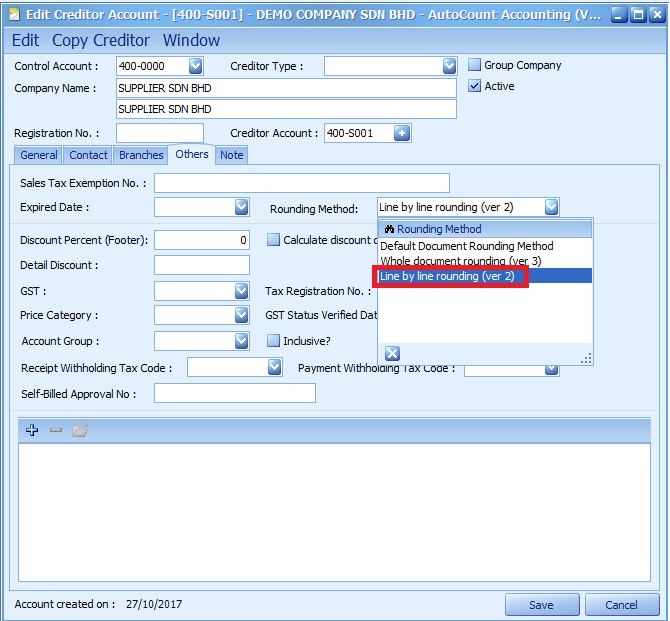Toggle the Group Company checkbox
This screenshot has width=670, height=621.
click(x=475, y=66)
